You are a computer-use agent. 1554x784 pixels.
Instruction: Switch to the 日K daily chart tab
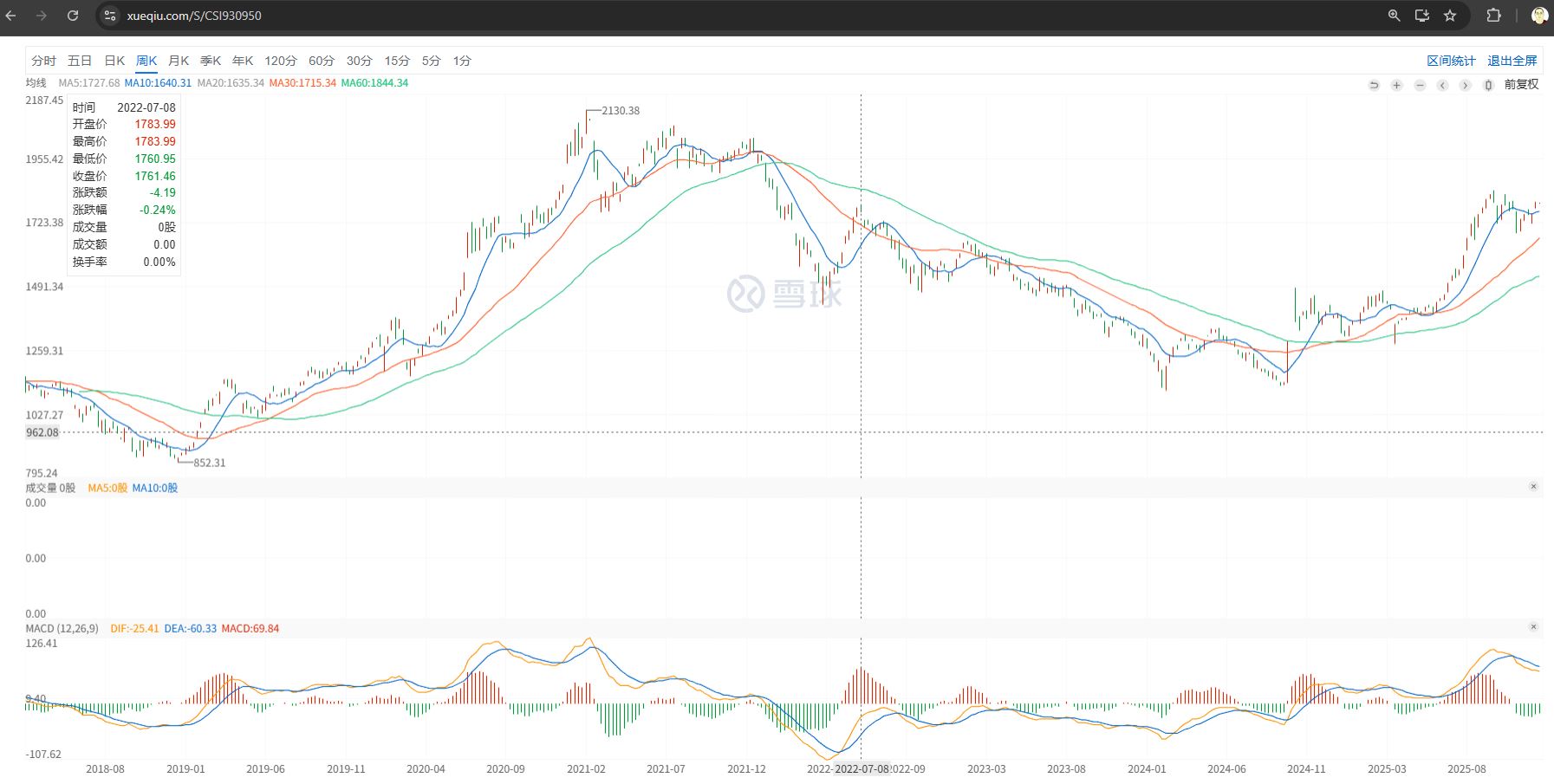(114, 61)
